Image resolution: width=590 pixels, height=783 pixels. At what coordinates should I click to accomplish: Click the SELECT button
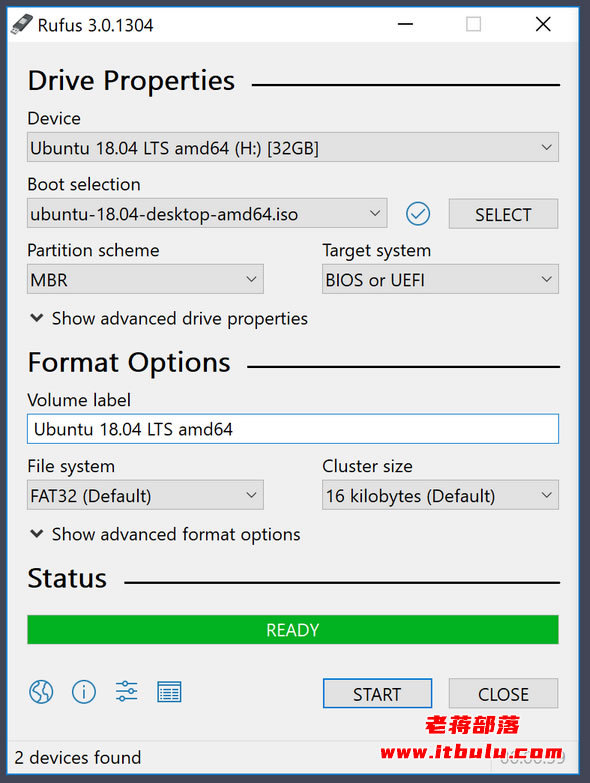click(x=503, y=214)
